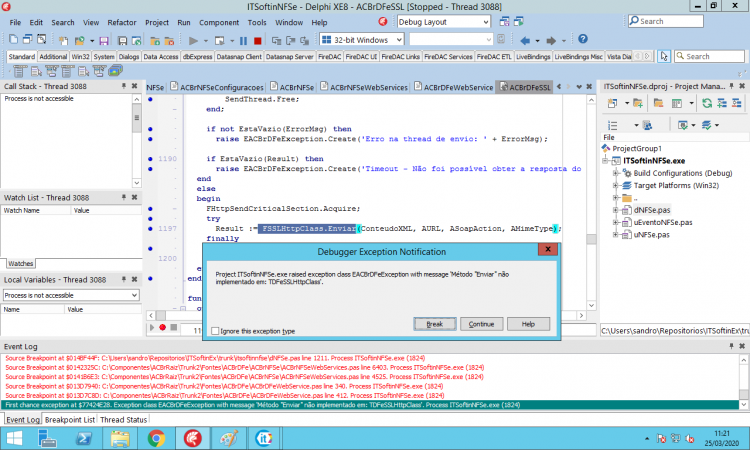Viewport: 750px width, 450px height.
Task: Open the 32-bit Windows platform dropdown
Action: pyautogui.click(x=399, y=40)
